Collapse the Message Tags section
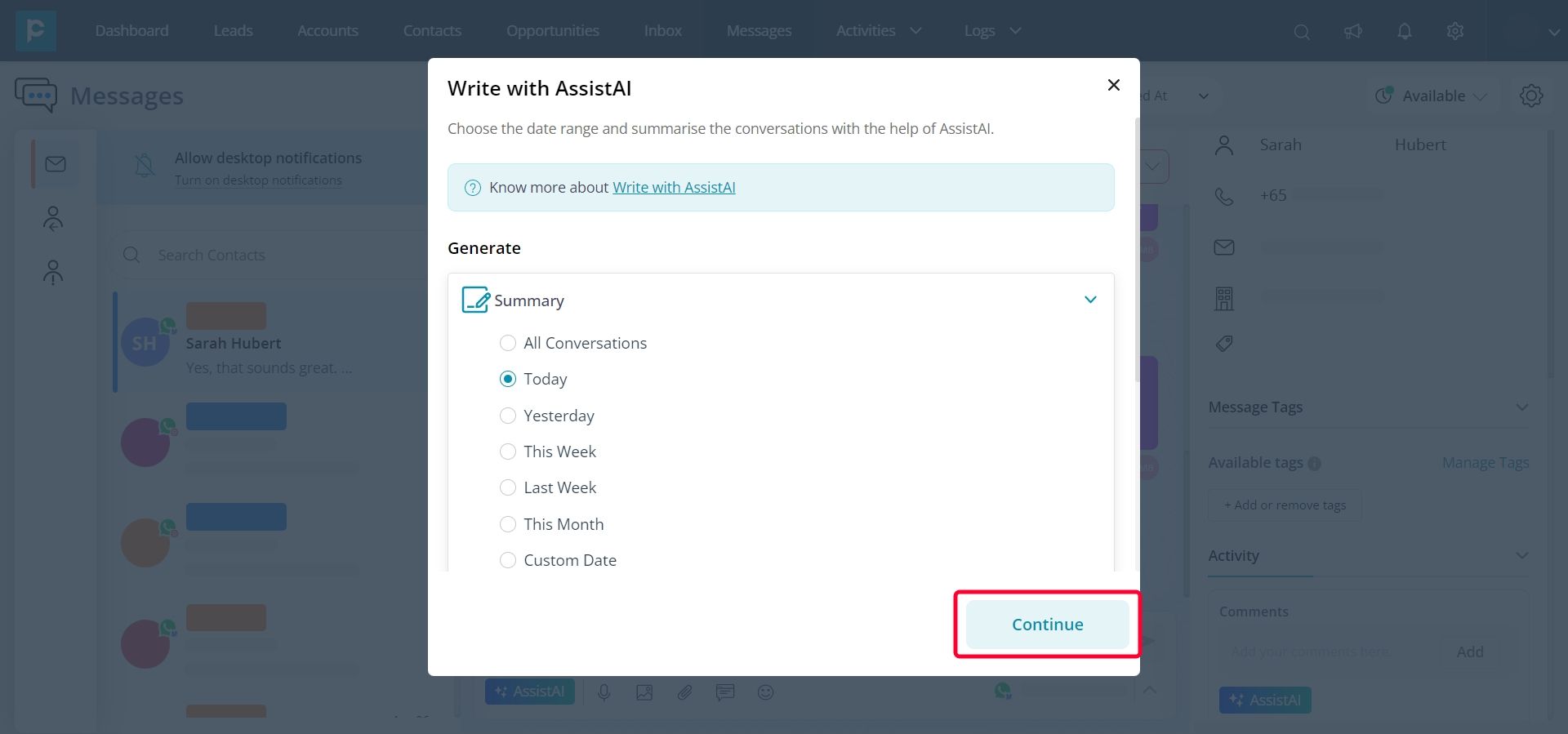Screen dimensions: 1568x734 click(x=1522, y=407)
